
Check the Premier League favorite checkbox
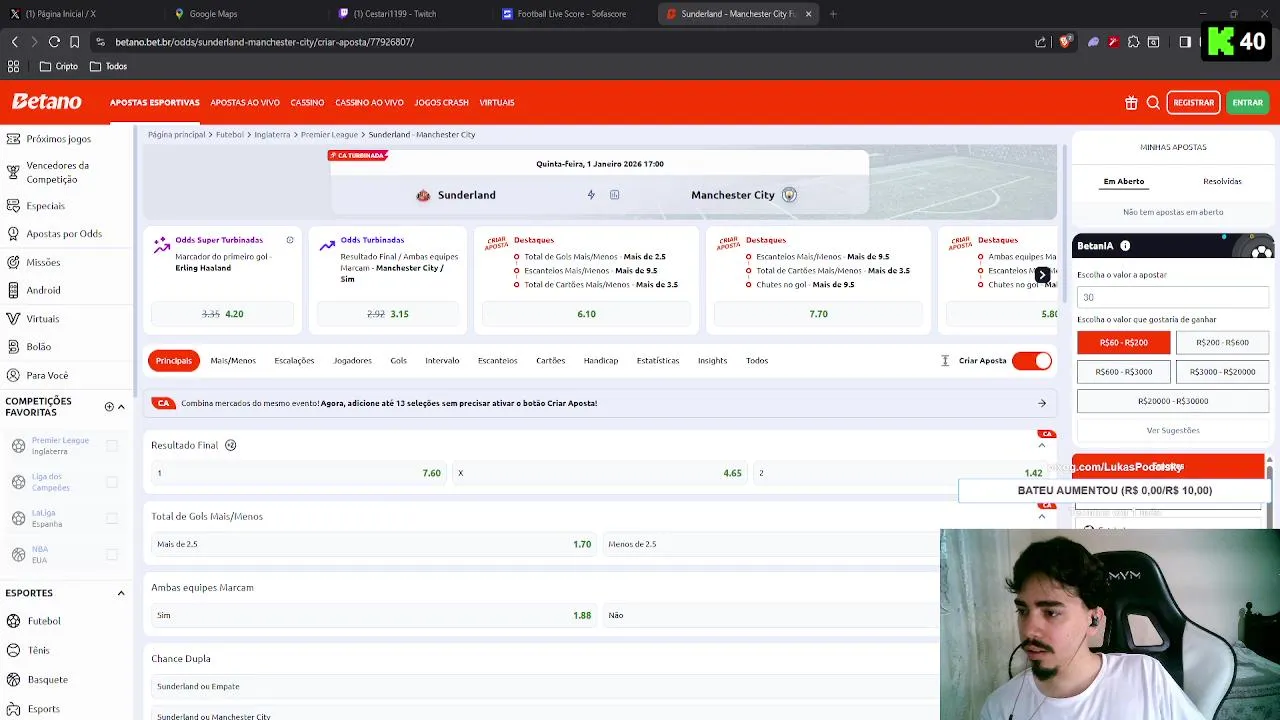pos(112,446)
